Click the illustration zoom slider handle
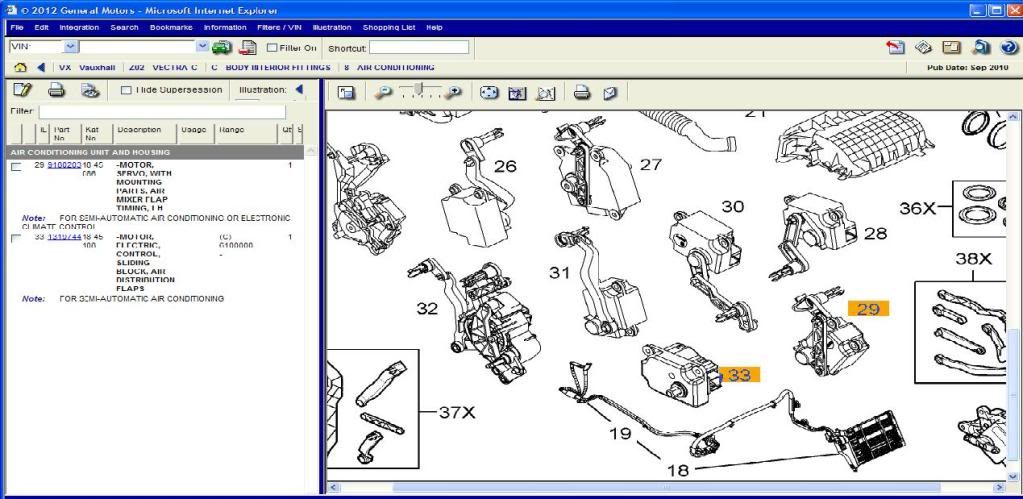 pyautogui.click(x=421, y=88)
